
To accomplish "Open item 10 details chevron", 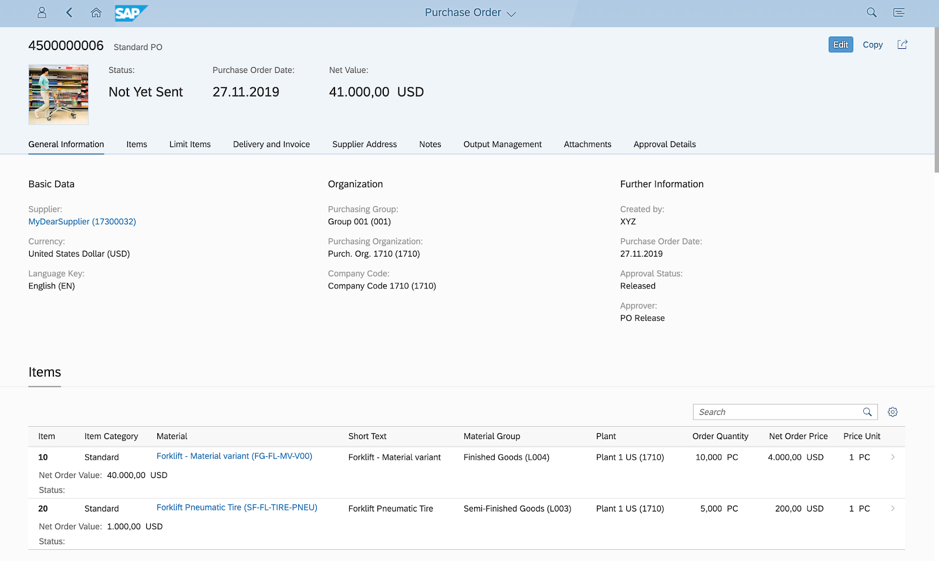I will pyautogui.click(x=892, y=457).
